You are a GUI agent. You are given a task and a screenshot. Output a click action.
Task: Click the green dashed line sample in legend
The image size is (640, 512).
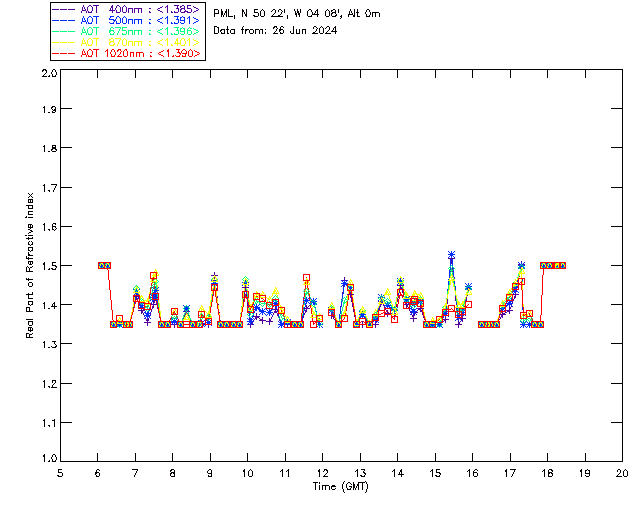(64, 32)
